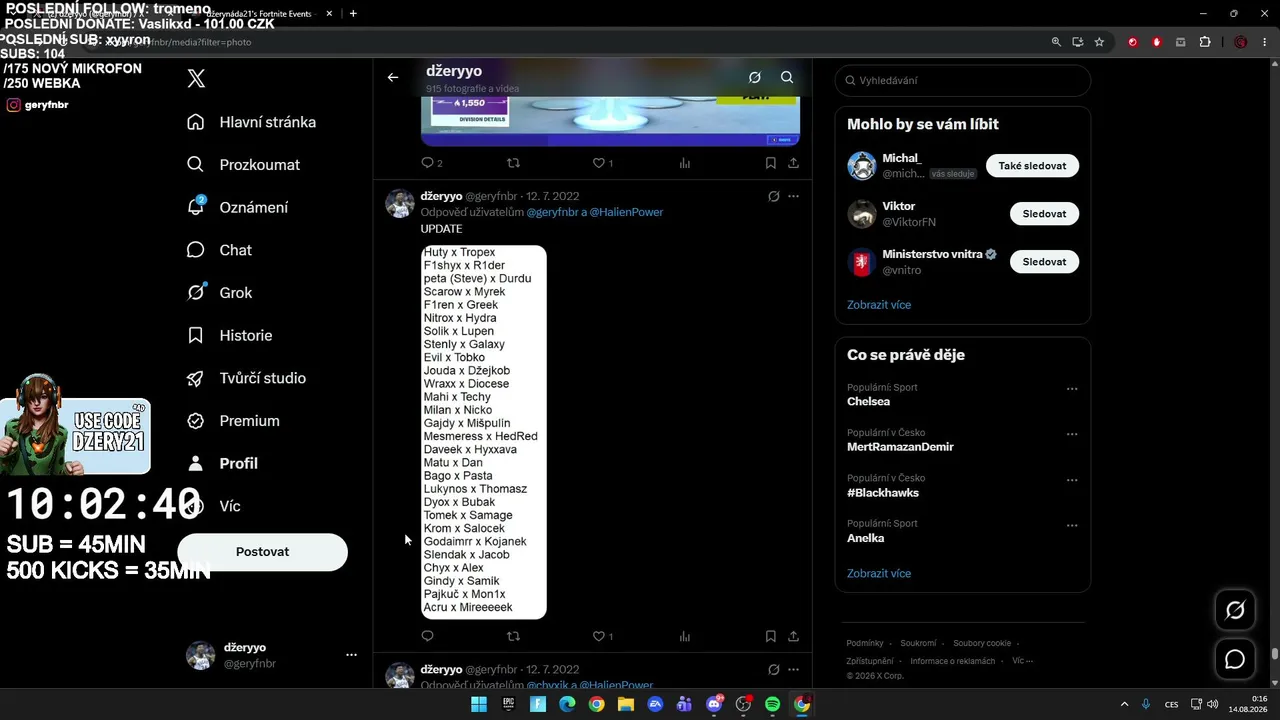Open the MertRamazanDemir trending topic

point(900,447)
